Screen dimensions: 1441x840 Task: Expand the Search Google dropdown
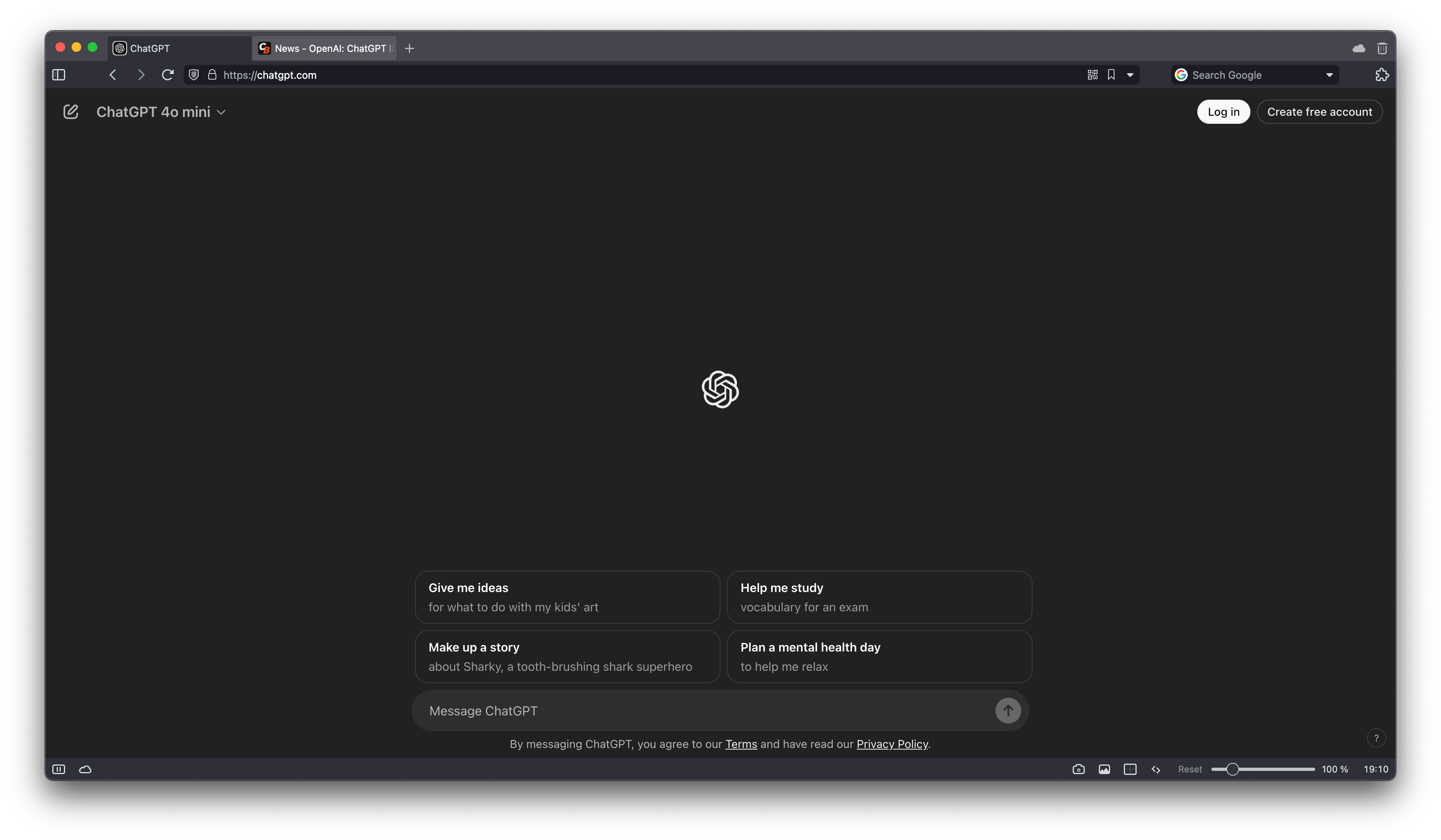[x=1330, y=75]
